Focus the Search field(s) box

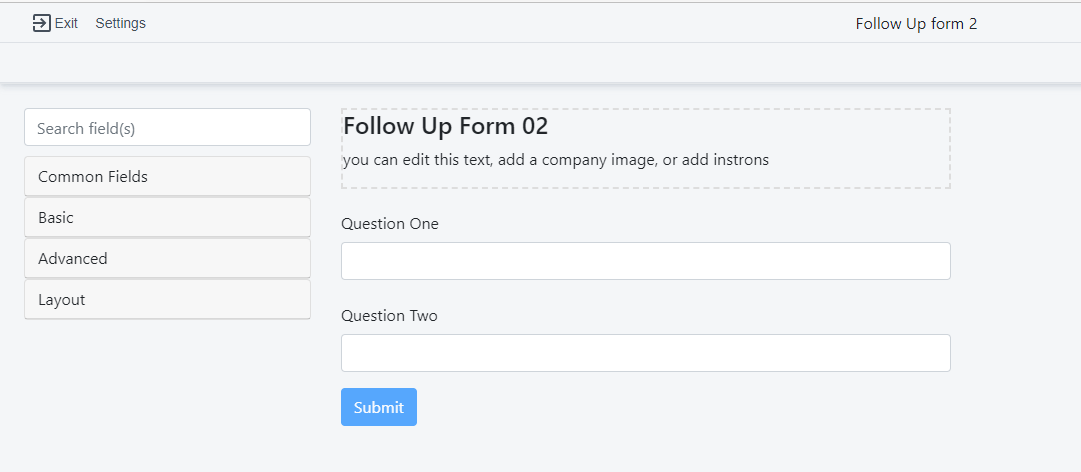tap(167, 128)
